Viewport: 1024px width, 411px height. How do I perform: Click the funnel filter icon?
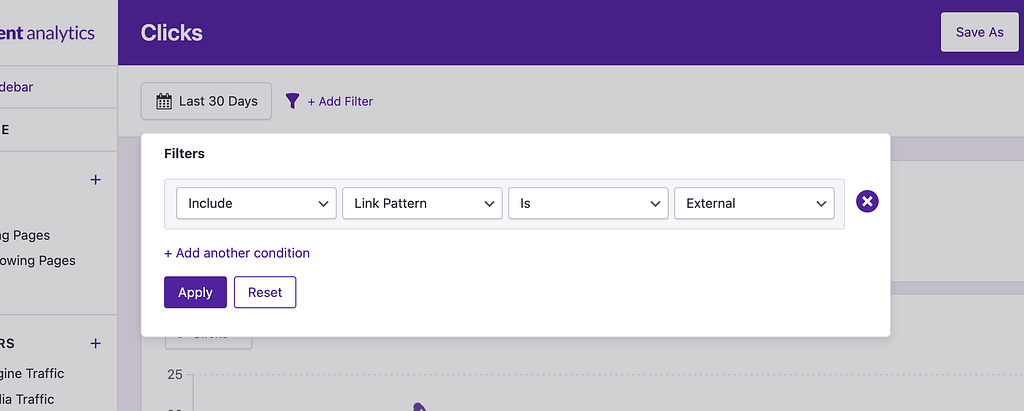coord(292,101)
